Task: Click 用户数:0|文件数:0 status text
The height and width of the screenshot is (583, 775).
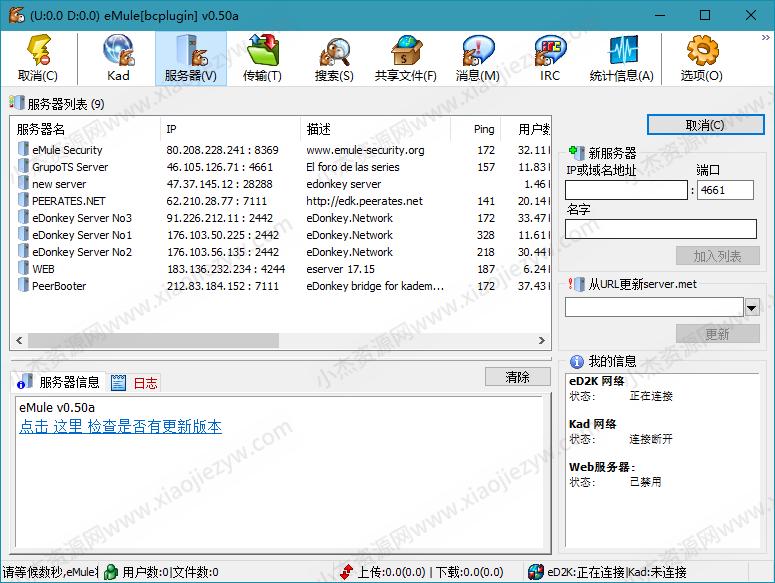Action: pyautogui.click(x=171, y=572)
